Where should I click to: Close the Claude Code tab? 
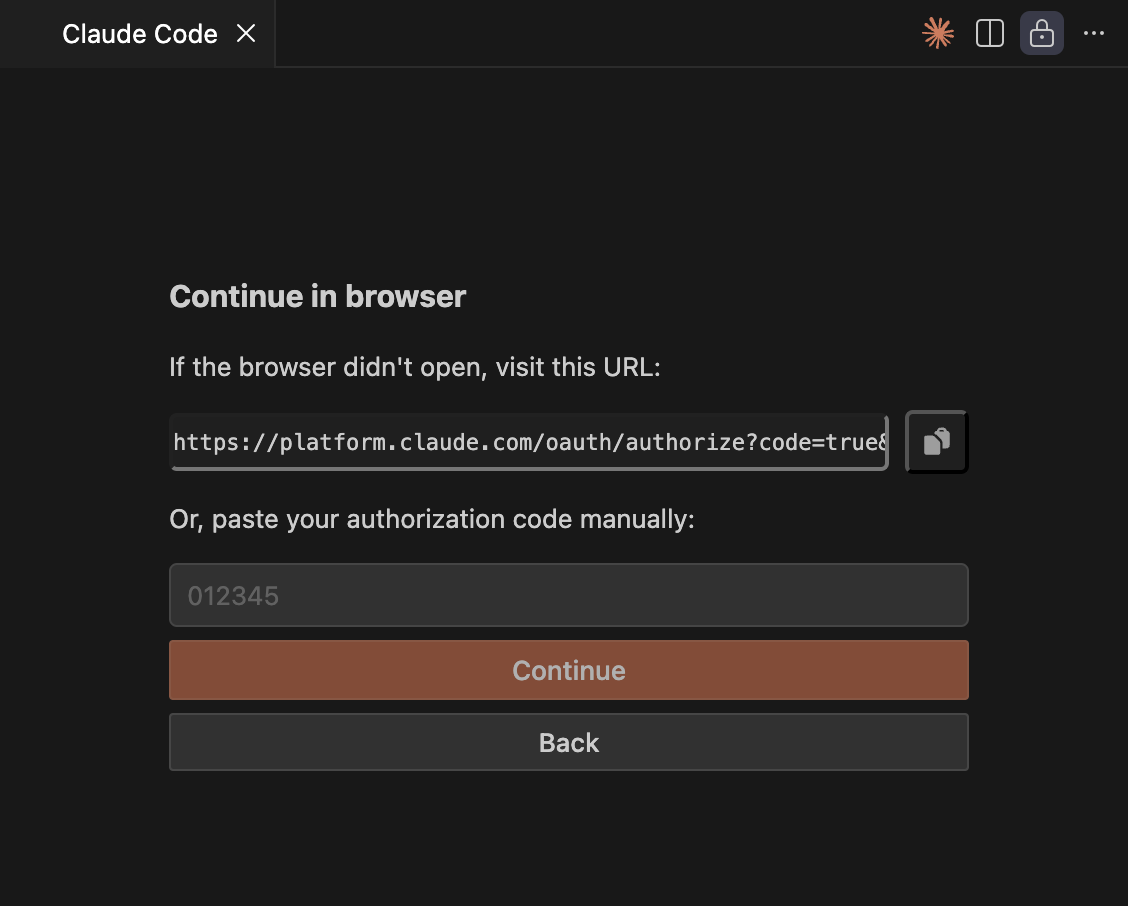coord(246,34)
